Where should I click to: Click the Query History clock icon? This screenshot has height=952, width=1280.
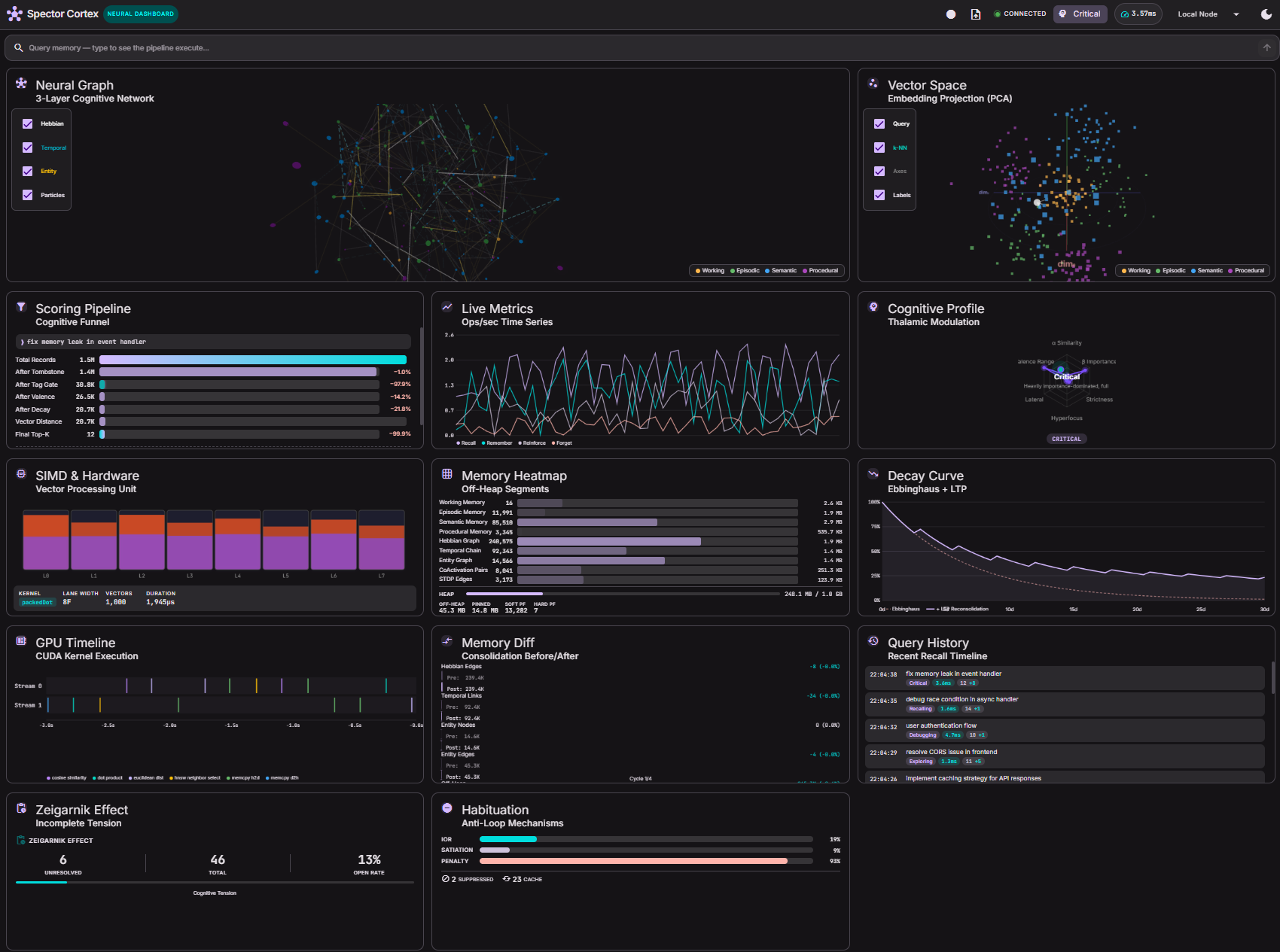(x=873, y=641)
